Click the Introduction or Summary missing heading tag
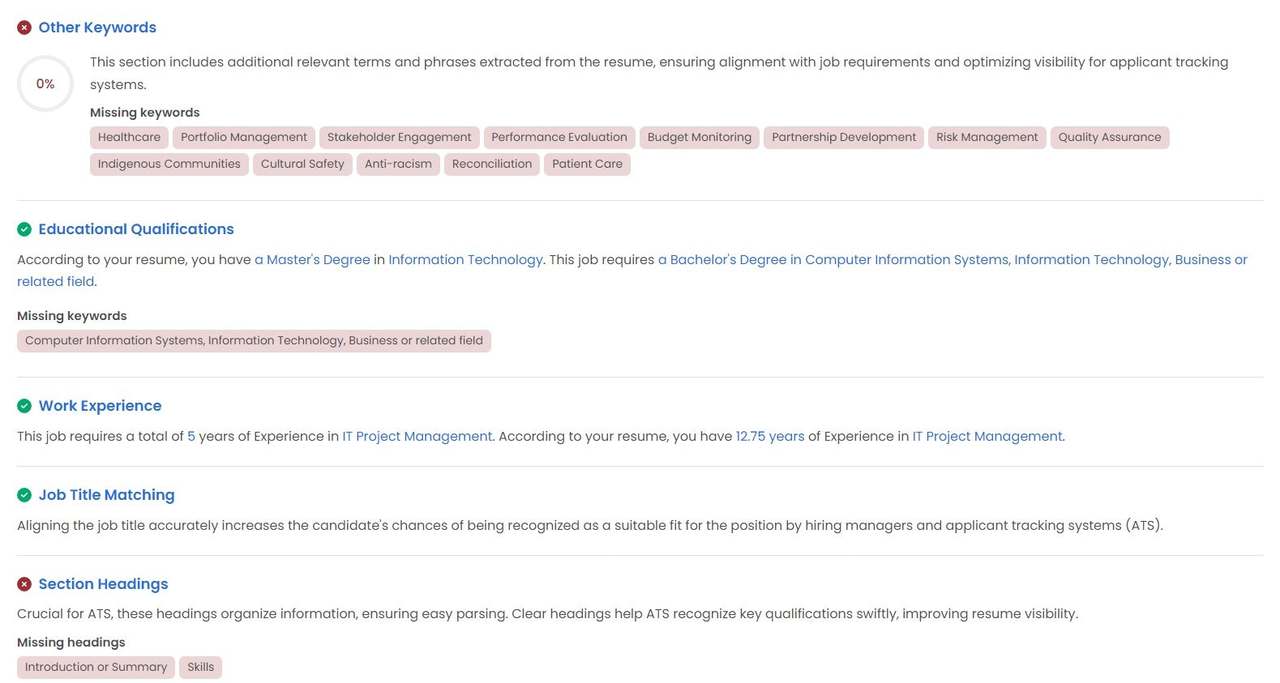The width and height of the screenshot is (1280, 683). [x=96, y=667]
